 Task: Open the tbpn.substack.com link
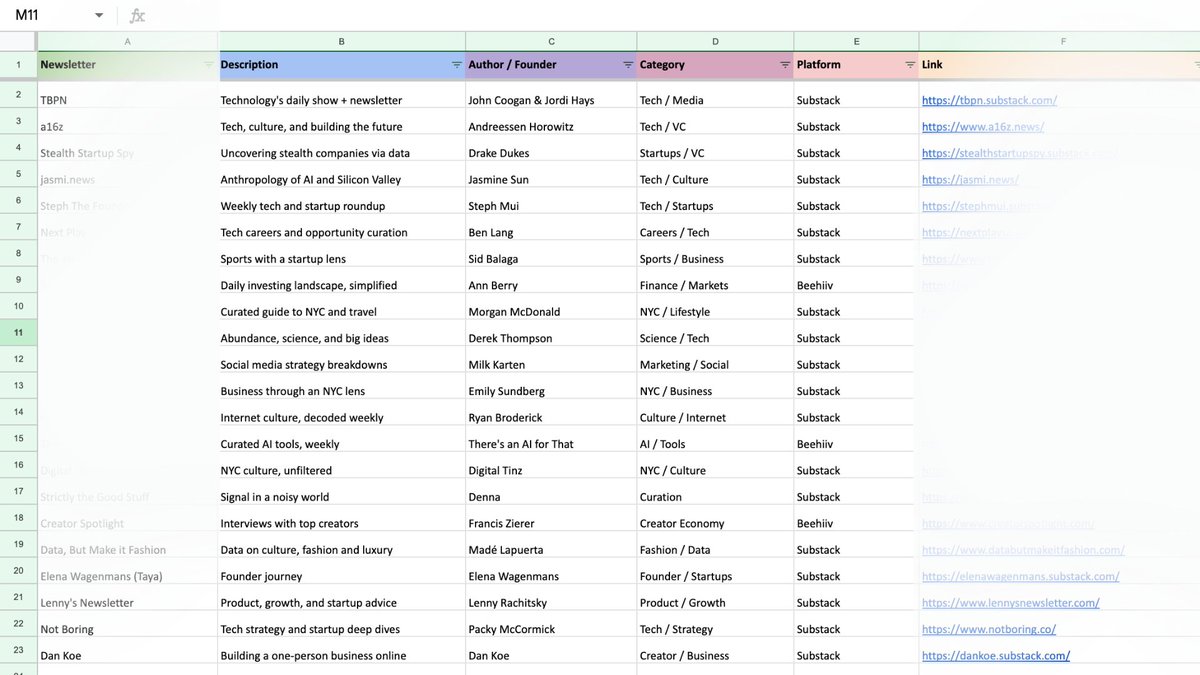pyautogui.click(x=989, y=100)
